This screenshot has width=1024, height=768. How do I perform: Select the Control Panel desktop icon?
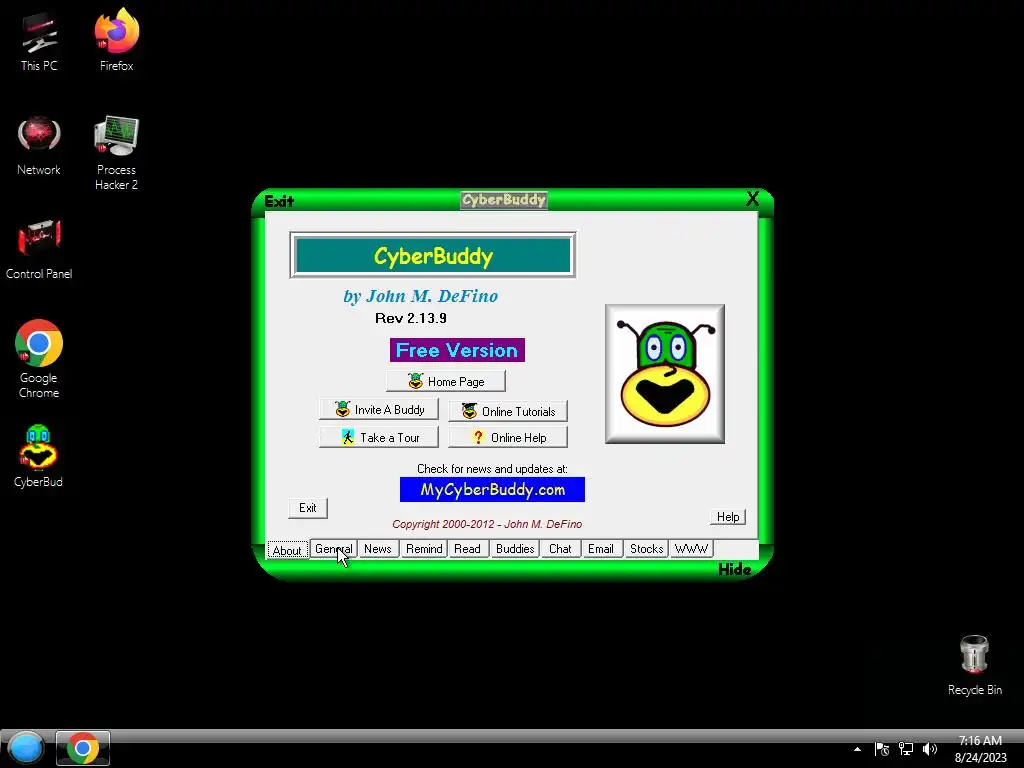click(x=39, y=249)
